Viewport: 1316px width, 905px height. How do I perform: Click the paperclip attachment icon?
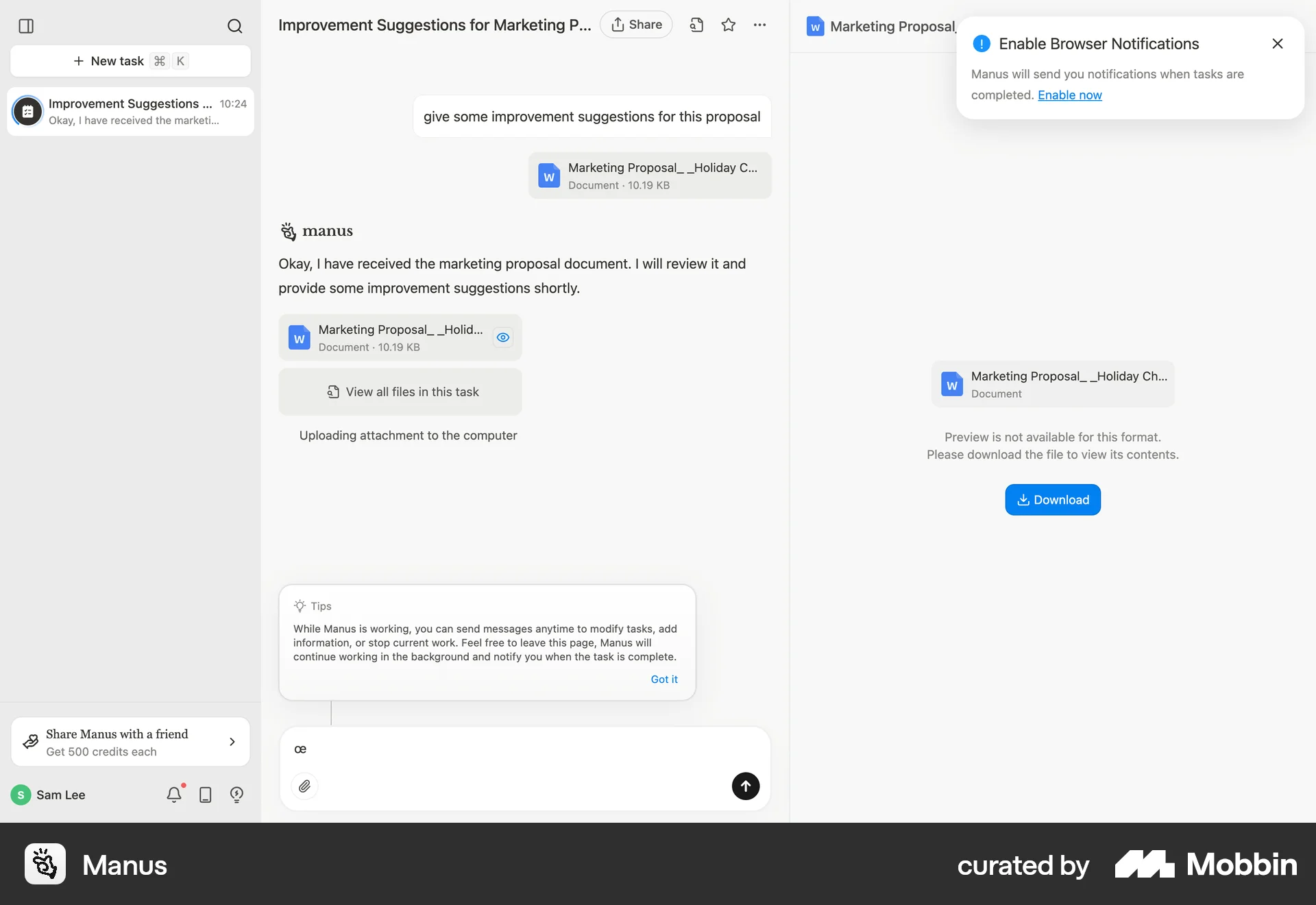pos(304,786)
